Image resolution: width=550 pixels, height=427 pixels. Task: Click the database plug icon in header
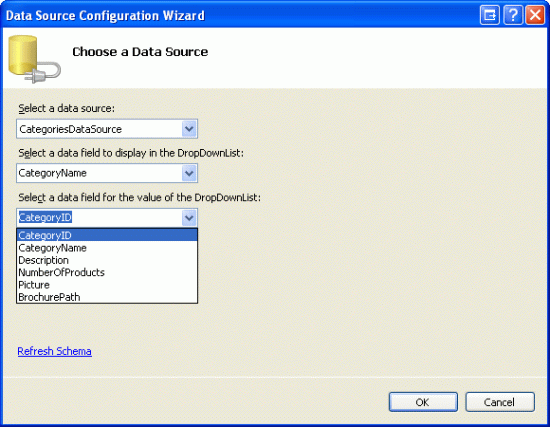pyautogui.click(x=34, y=59)
